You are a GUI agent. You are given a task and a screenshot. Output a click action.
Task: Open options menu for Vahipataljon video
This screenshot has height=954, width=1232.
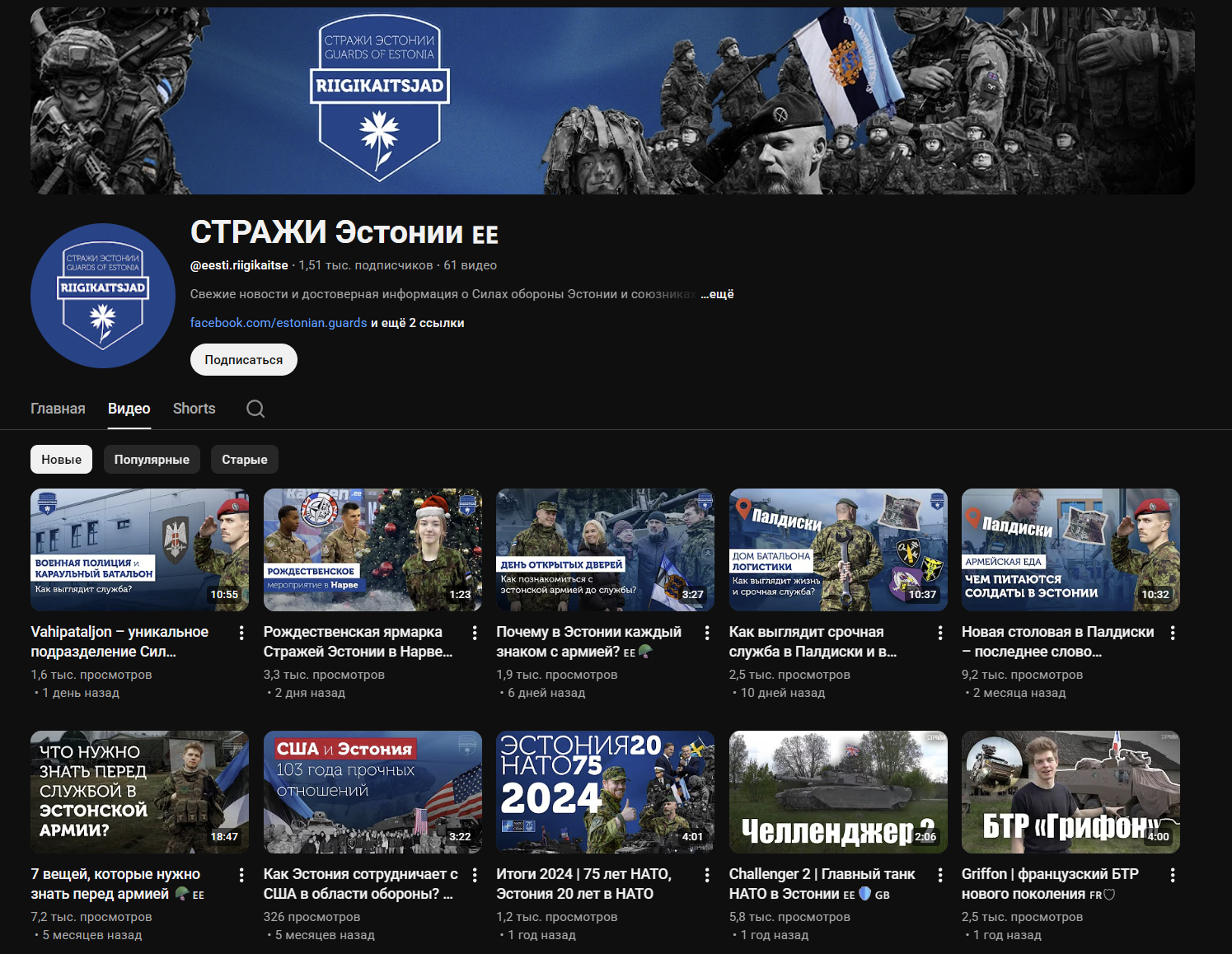point(241,633)
